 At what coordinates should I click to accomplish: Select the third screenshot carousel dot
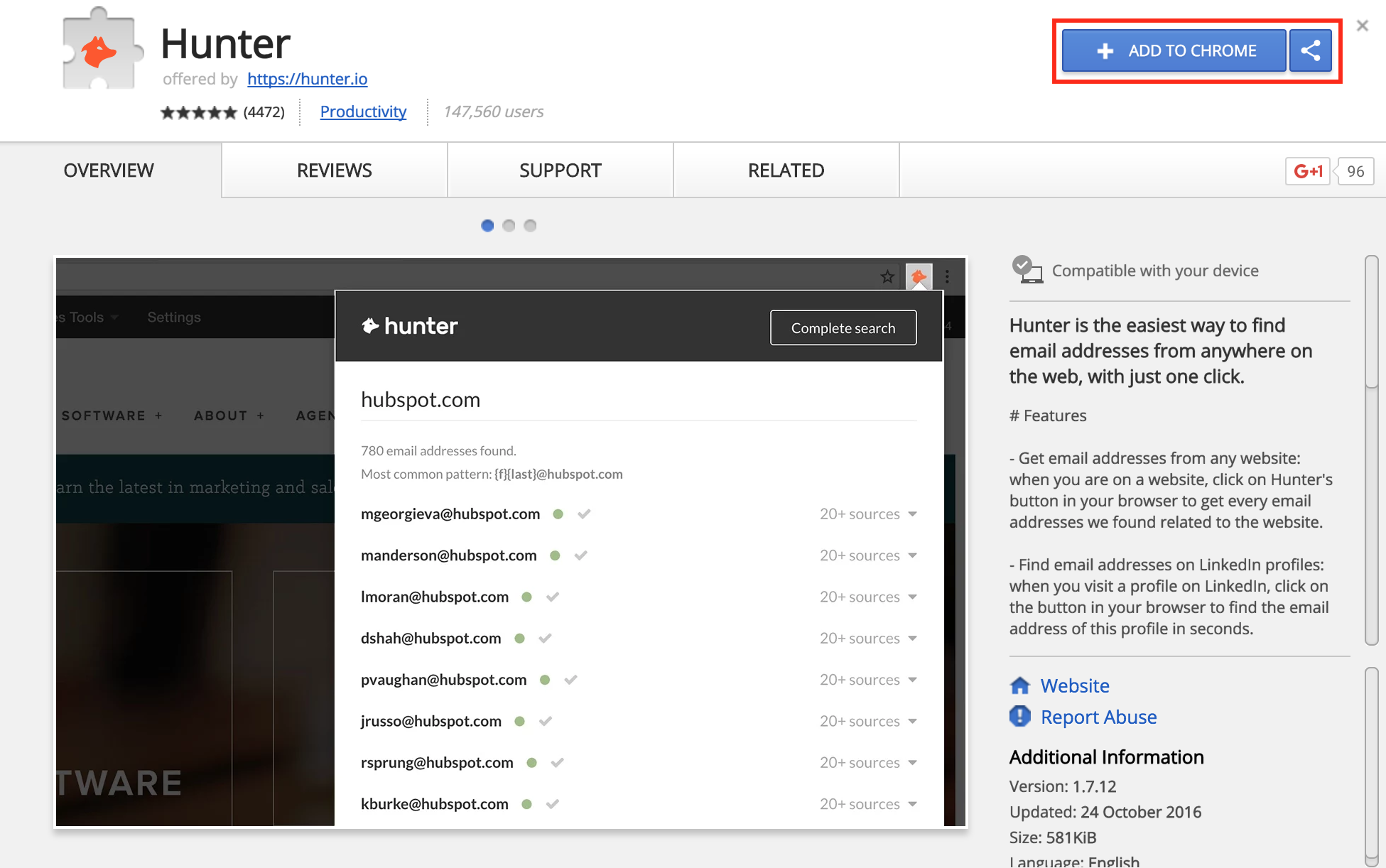click(x=530, y=226)
